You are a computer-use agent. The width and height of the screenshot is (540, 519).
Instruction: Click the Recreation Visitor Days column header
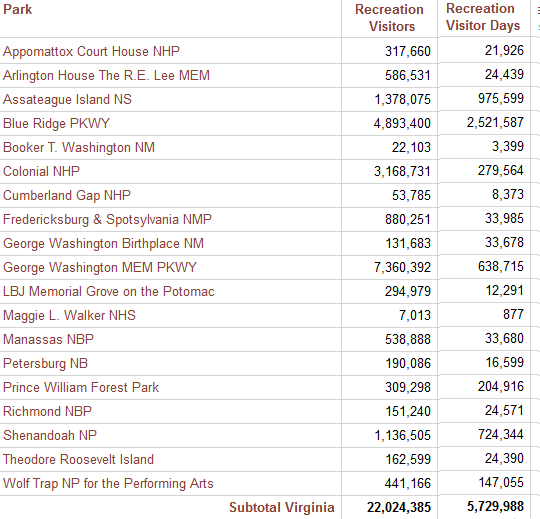click(x=483, y=17)
